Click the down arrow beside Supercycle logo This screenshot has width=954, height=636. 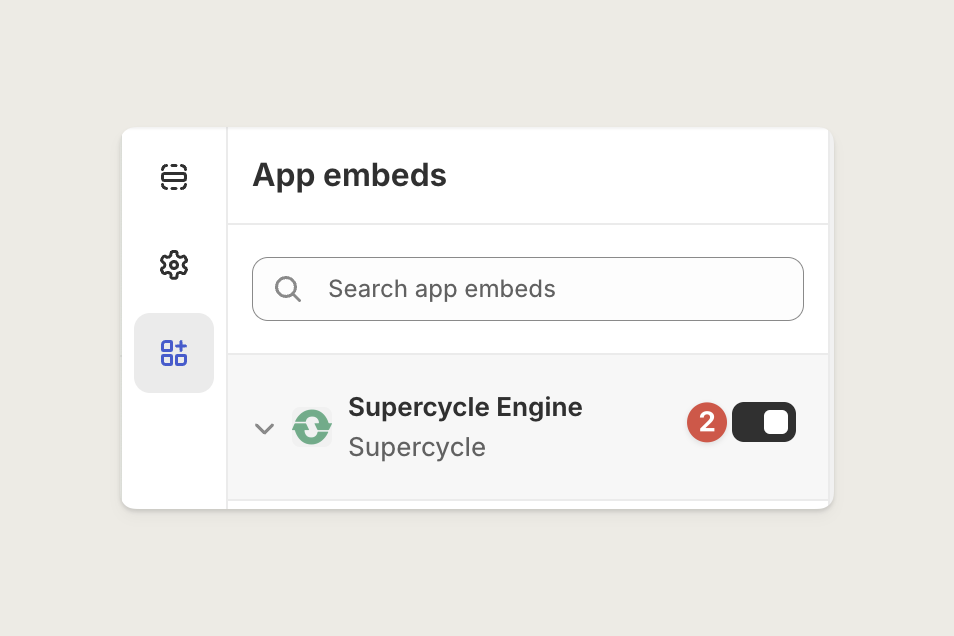[264, 428]
